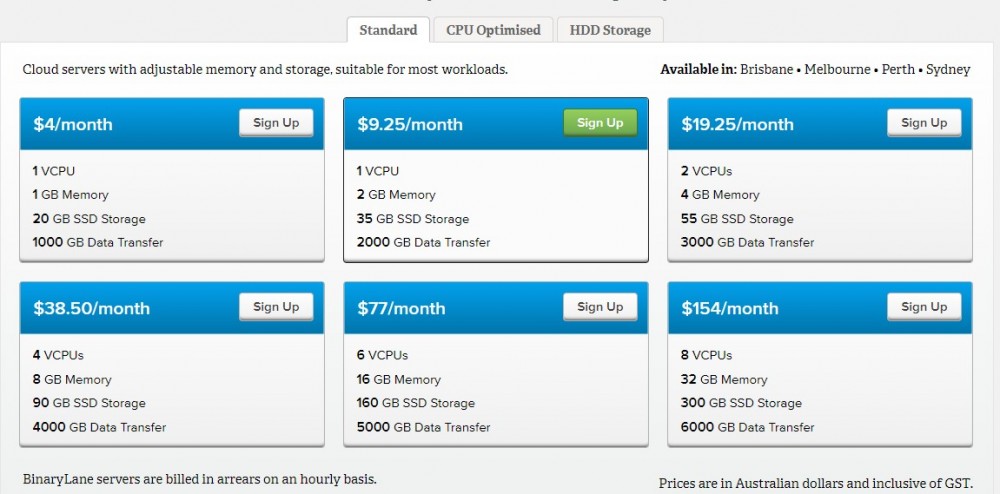Click the $4/month price heading
Image resolution: width=1000 pixels, height=494 pixels.
click(73, 125)
